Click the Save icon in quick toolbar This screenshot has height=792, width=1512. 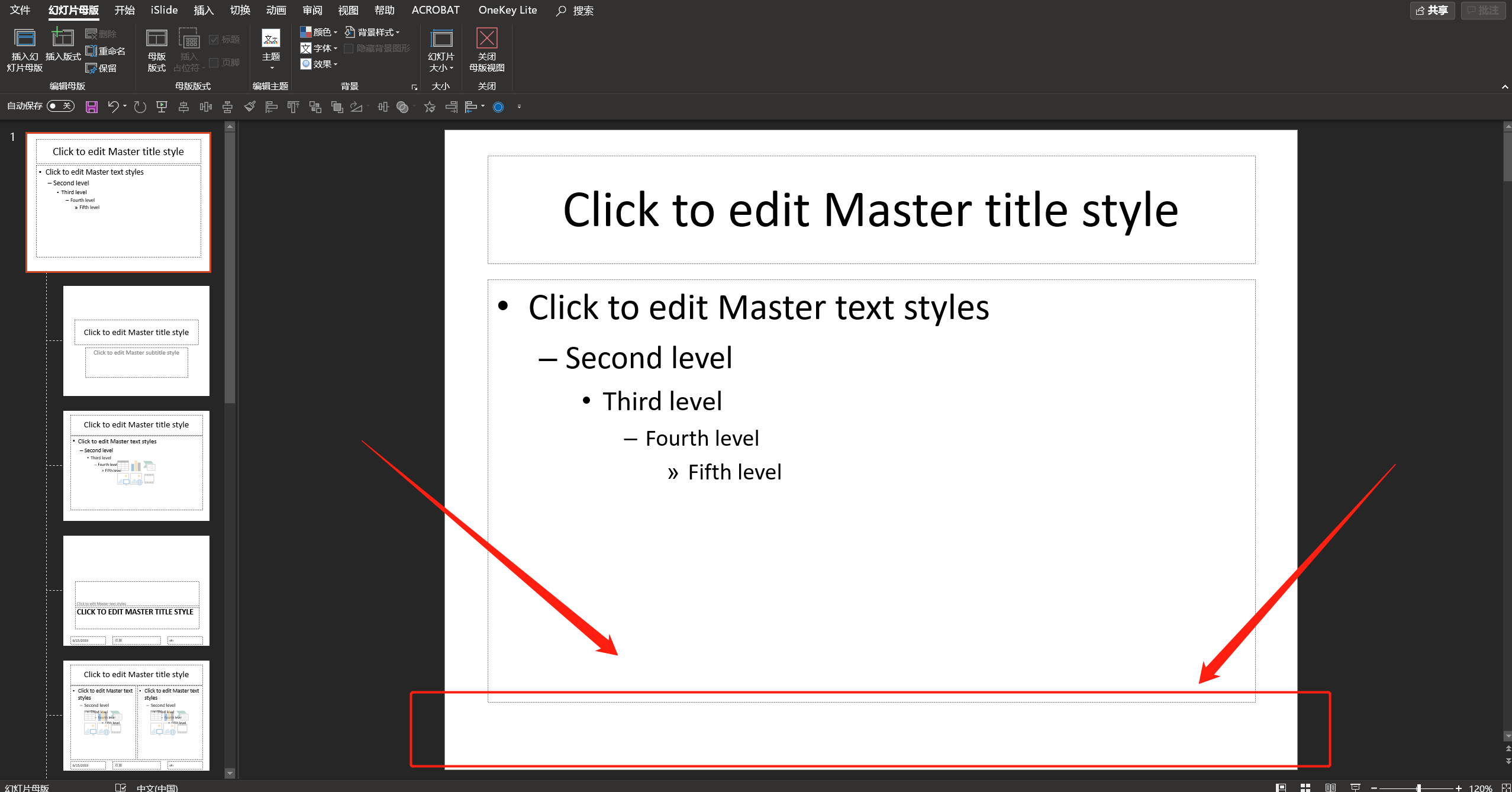(x=92, y=107)
